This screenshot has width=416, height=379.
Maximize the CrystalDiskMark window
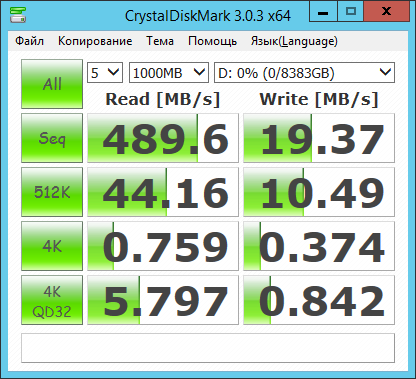[351, 12]
